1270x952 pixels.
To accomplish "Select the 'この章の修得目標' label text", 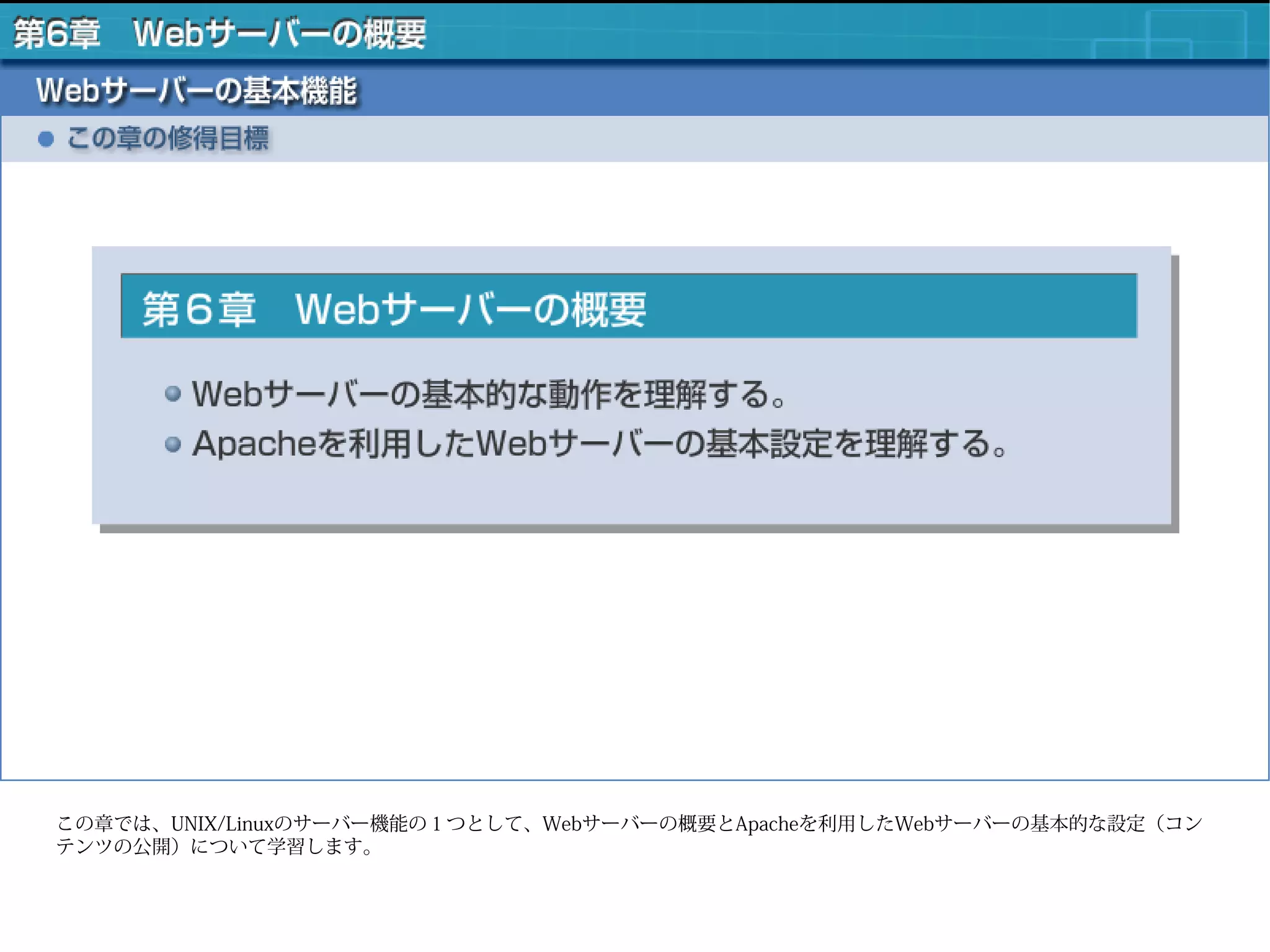I will point(168,138).
